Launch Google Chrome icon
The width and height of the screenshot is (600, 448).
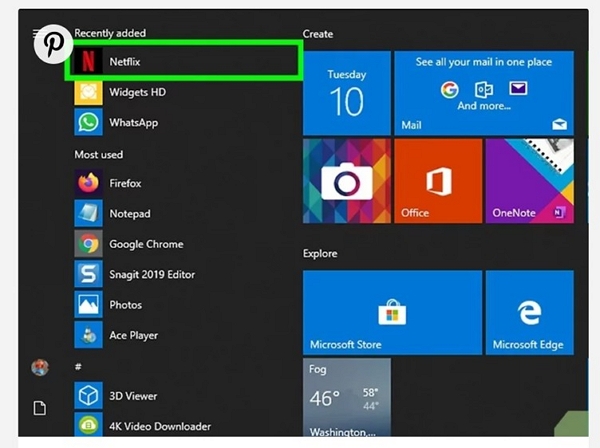point(88,244)
